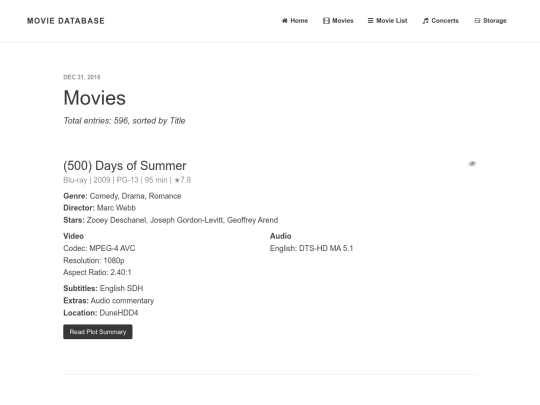Select the Movies navigation label
The image size is (540, 405).
tap(343, 21)
